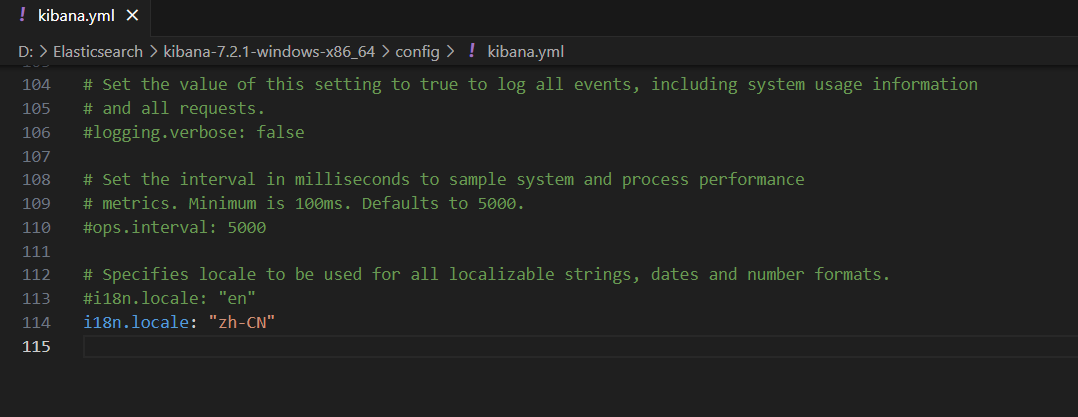The width and height of the screenshot is (1078, 417).
Task: Click the chevron after the config breadcrumb
Action: pos(451,52)
